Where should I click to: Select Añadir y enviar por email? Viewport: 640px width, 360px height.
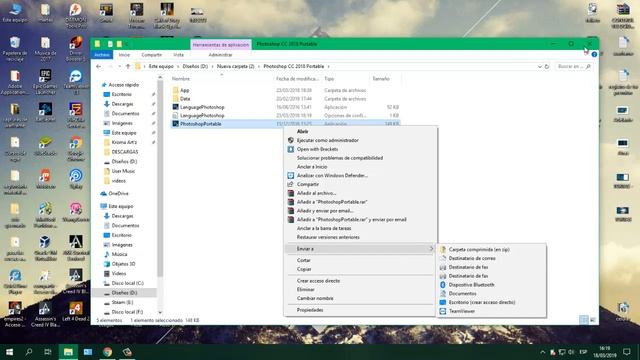325,211
